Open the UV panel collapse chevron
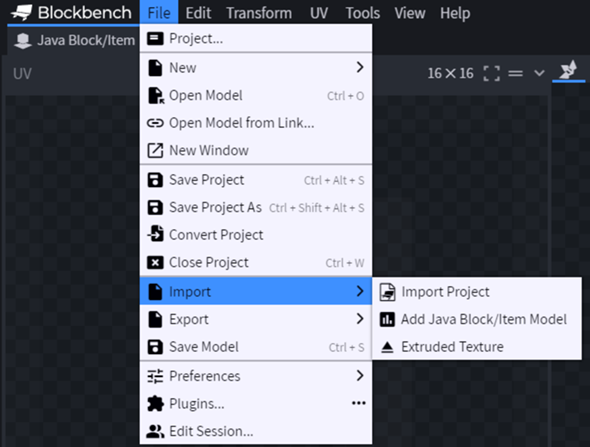The height and width of the screenshot is (447, 590). [x=539, y=73]
